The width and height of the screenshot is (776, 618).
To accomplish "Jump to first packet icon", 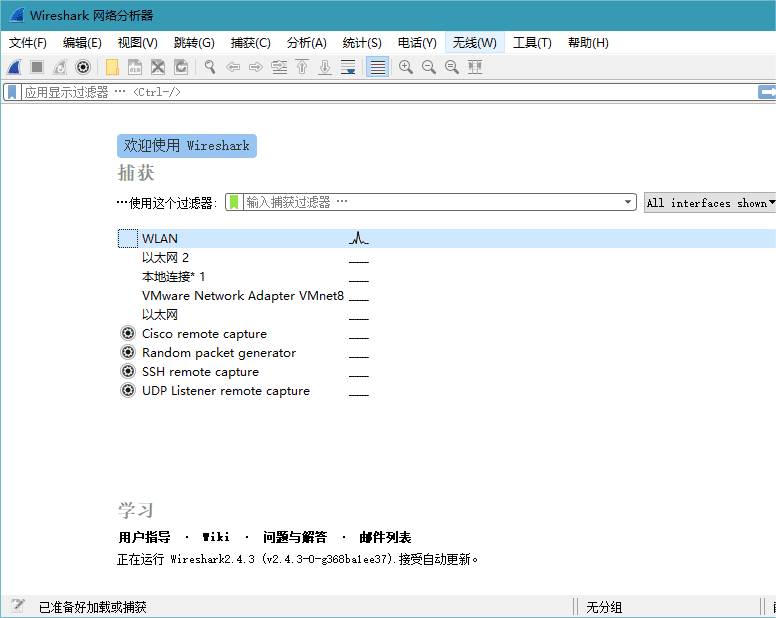I will 302,67.
